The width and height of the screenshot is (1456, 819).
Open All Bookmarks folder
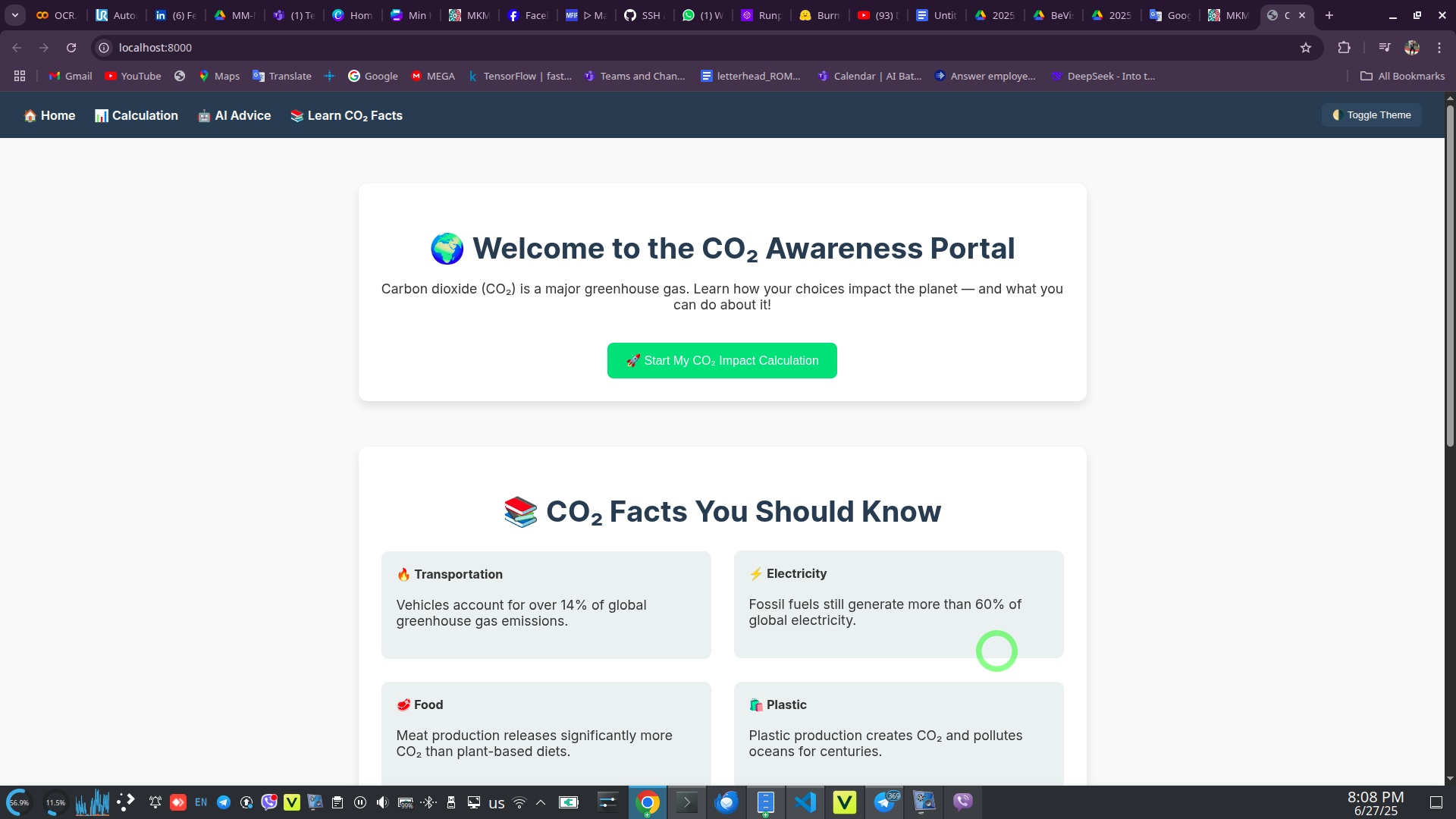click(x=1402, y=76)
